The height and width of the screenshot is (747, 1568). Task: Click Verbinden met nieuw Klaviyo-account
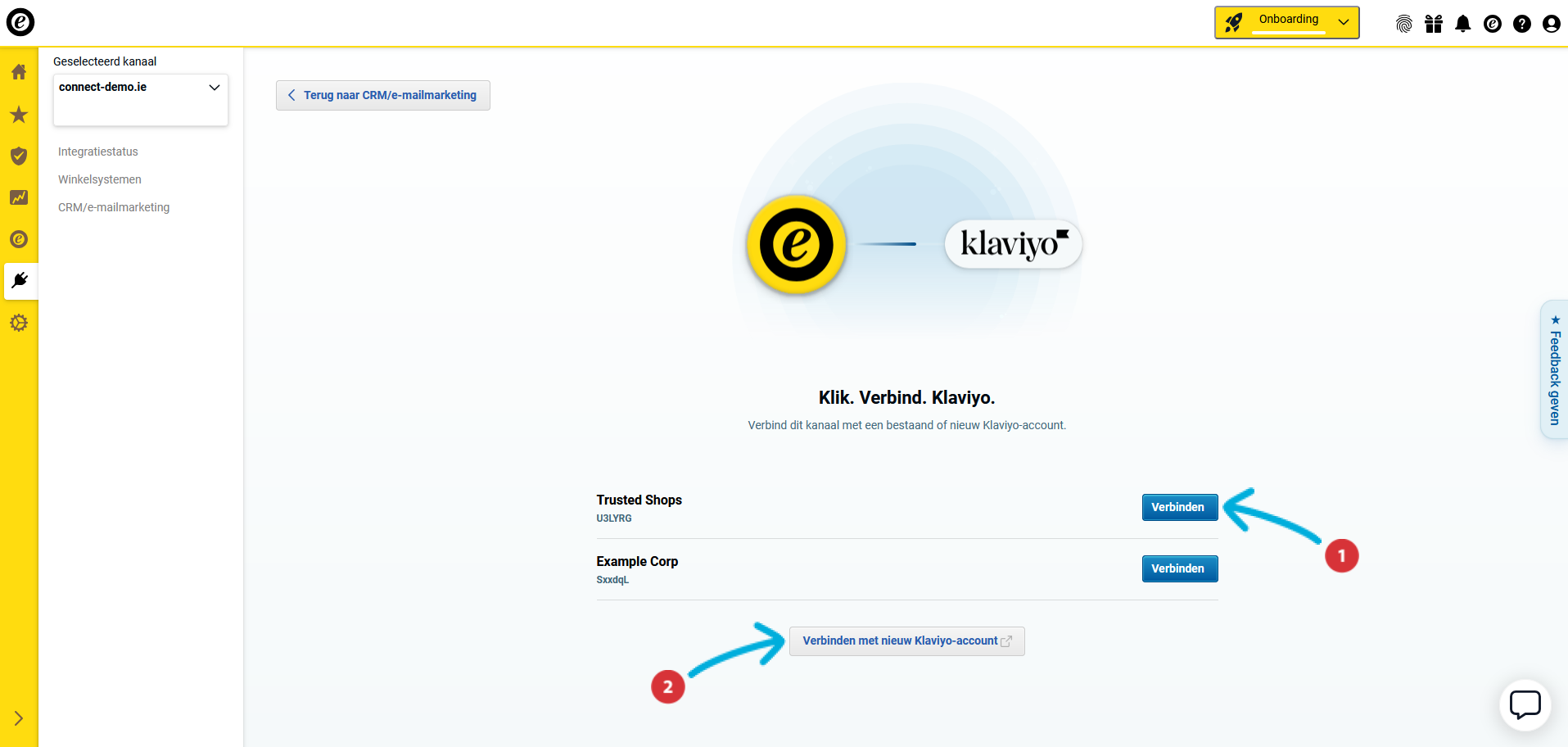pyautogui.click(x=906, y=641)
